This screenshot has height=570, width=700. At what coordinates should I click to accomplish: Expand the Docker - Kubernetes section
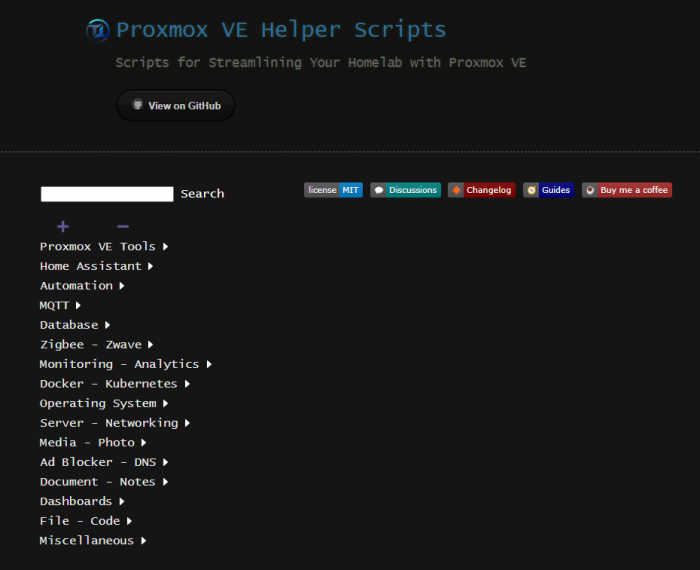pos(114,384)
